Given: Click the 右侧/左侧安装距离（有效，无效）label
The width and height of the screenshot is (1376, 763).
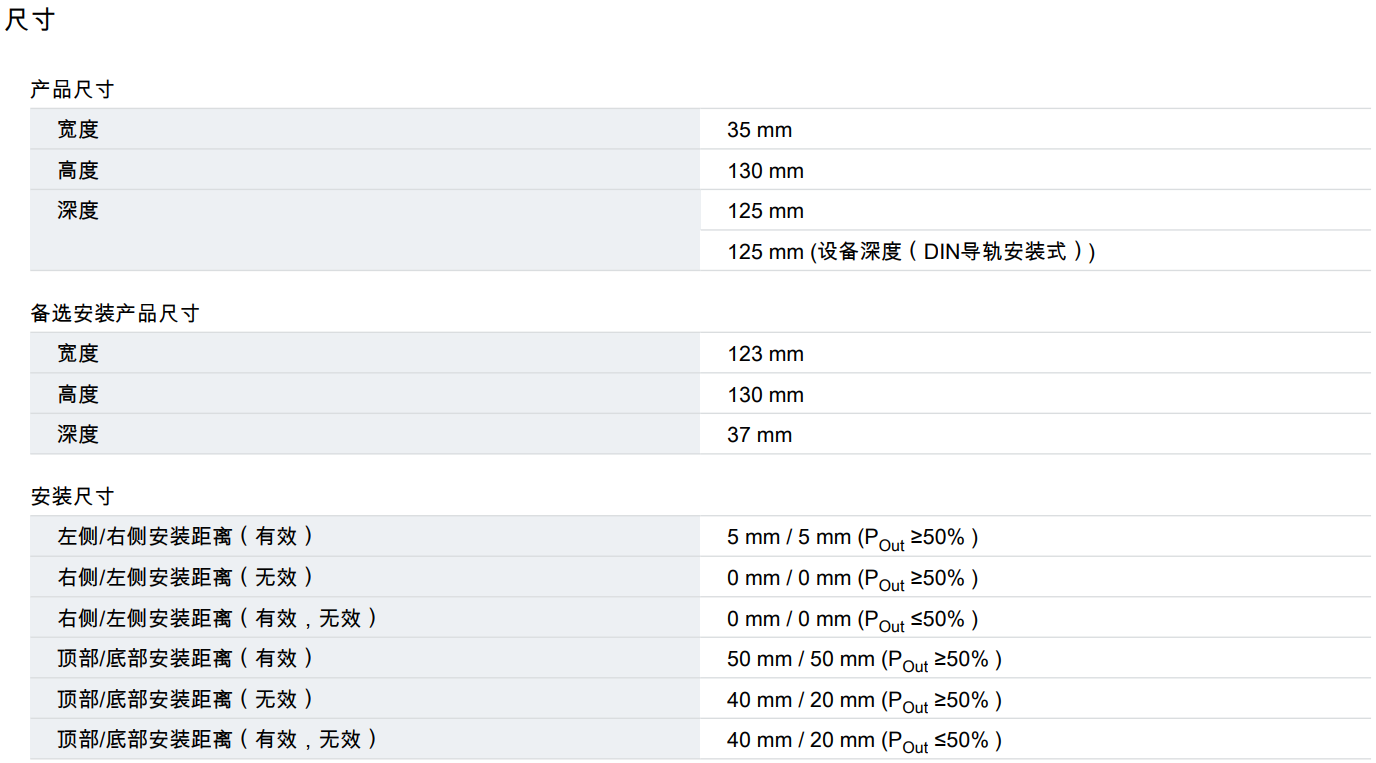Looking at the screenshot, I should 218,619.
